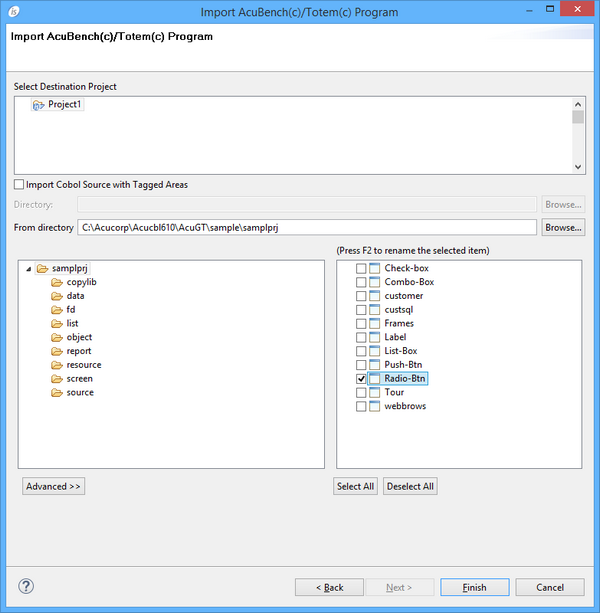
Task: Click the help question mark icon
Action: [27, 586]
